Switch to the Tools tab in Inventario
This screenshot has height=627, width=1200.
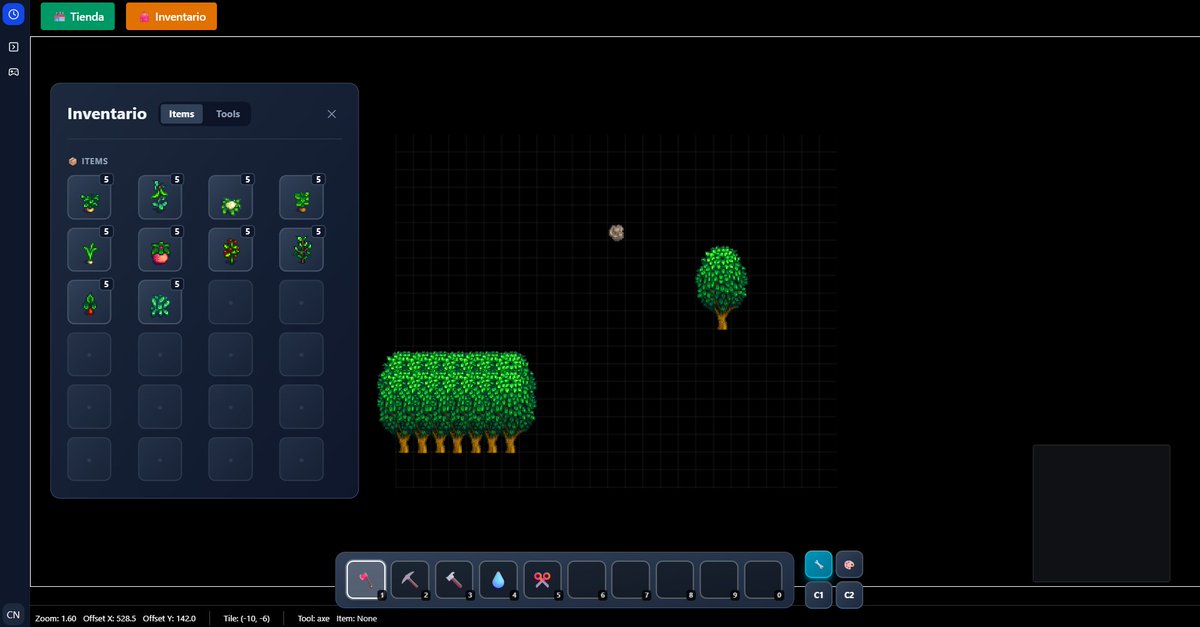228,113
